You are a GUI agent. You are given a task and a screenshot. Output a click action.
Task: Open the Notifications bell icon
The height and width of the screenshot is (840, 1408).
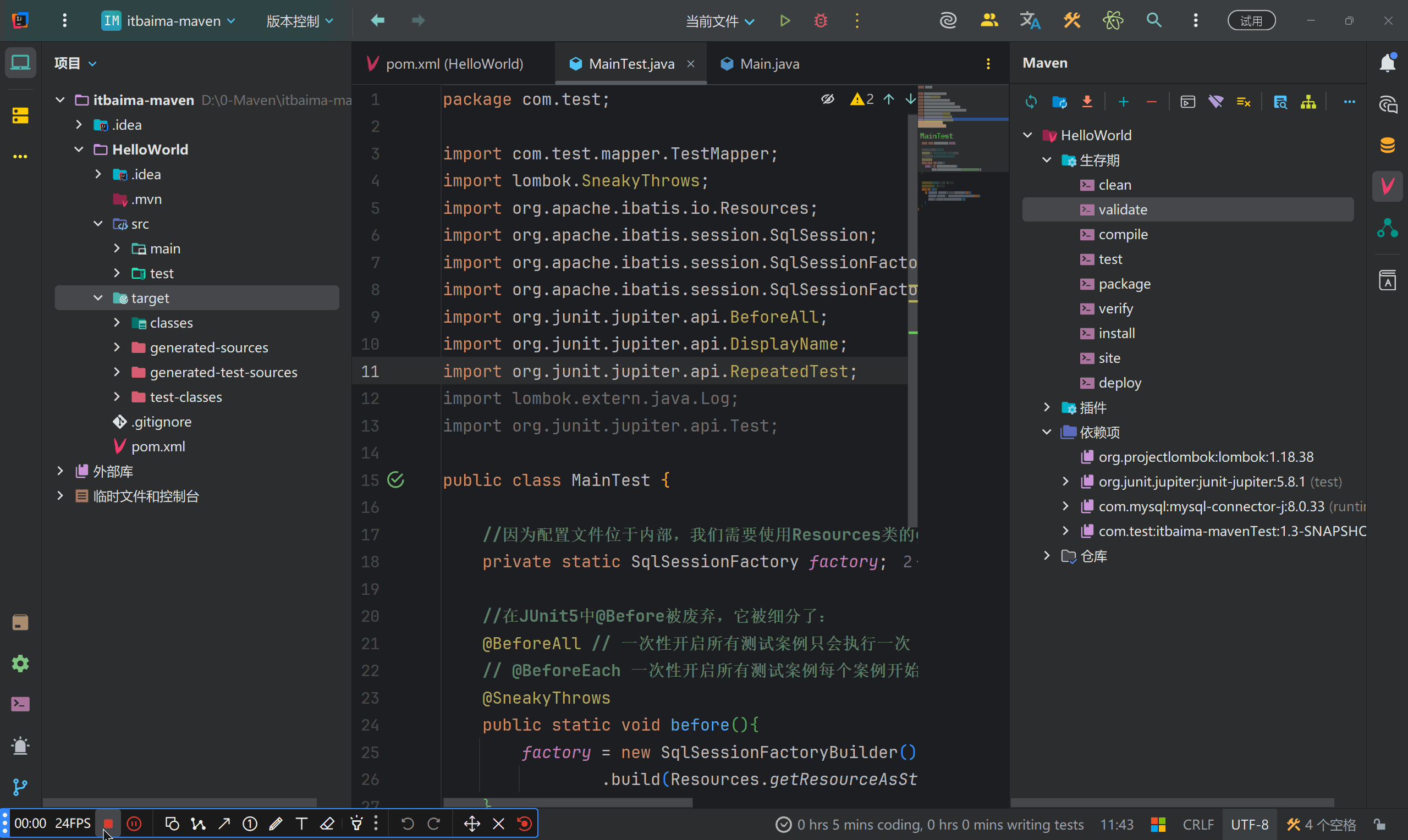point(1387,63)
